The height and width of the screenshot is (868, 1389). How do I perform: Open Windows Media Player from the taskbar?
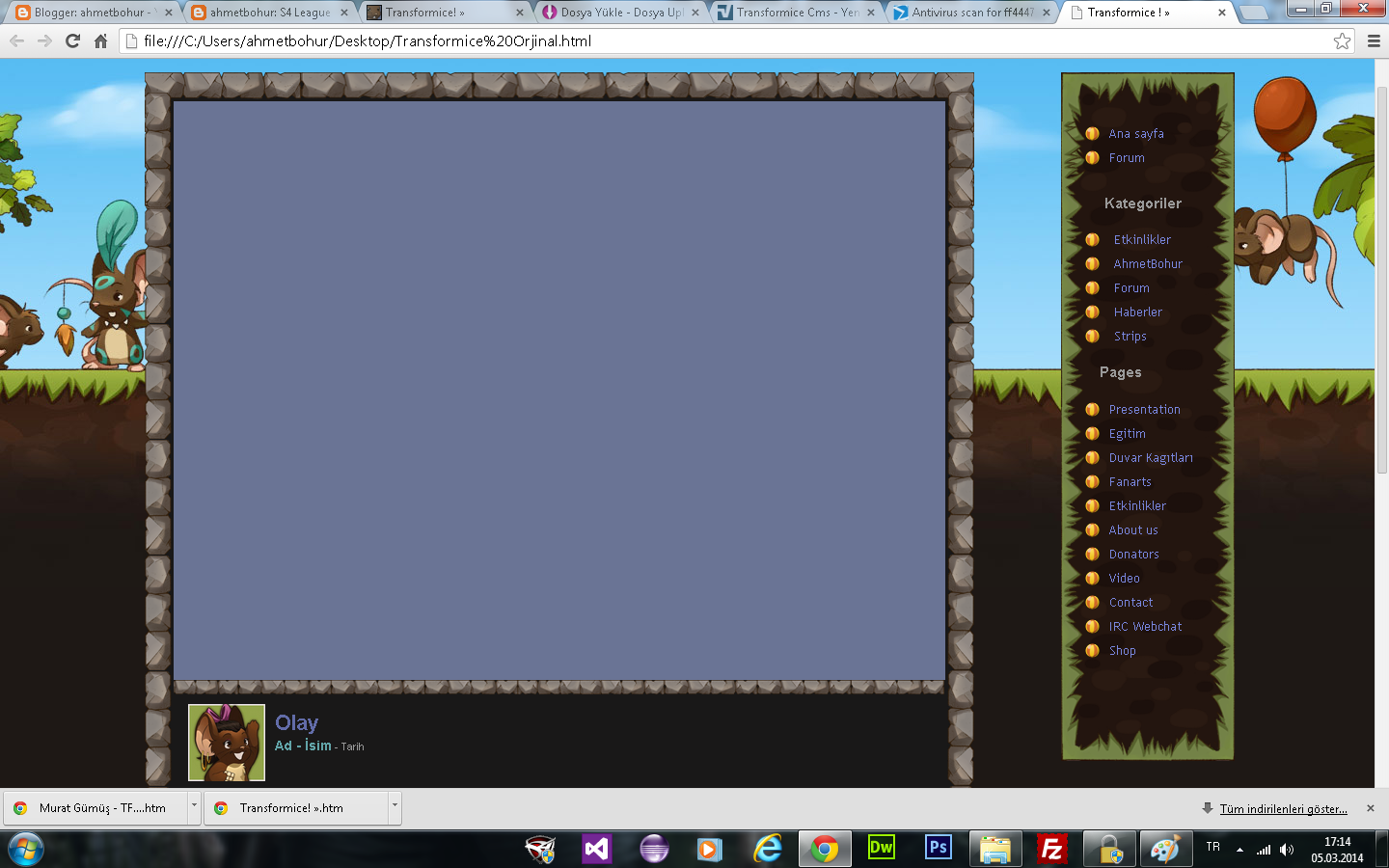click(710, 849)
